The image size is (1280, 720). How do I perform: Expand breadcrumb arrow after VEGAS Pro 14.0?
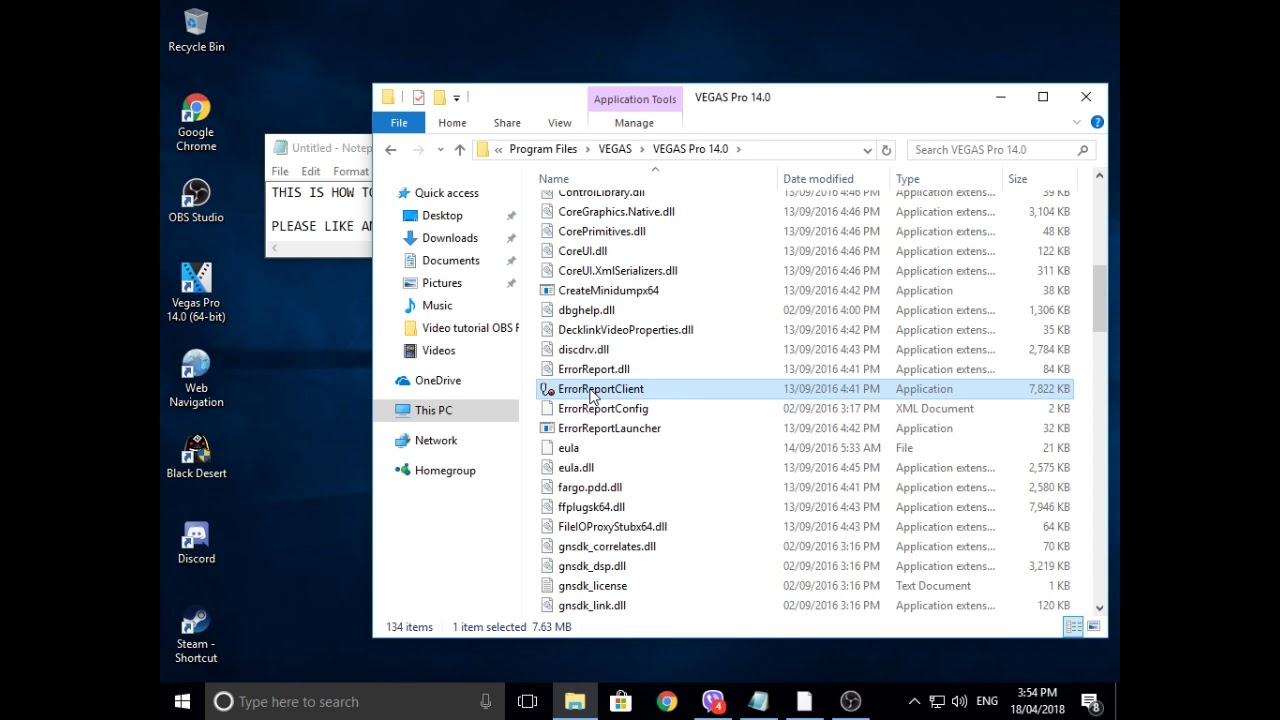click(739, 150)
